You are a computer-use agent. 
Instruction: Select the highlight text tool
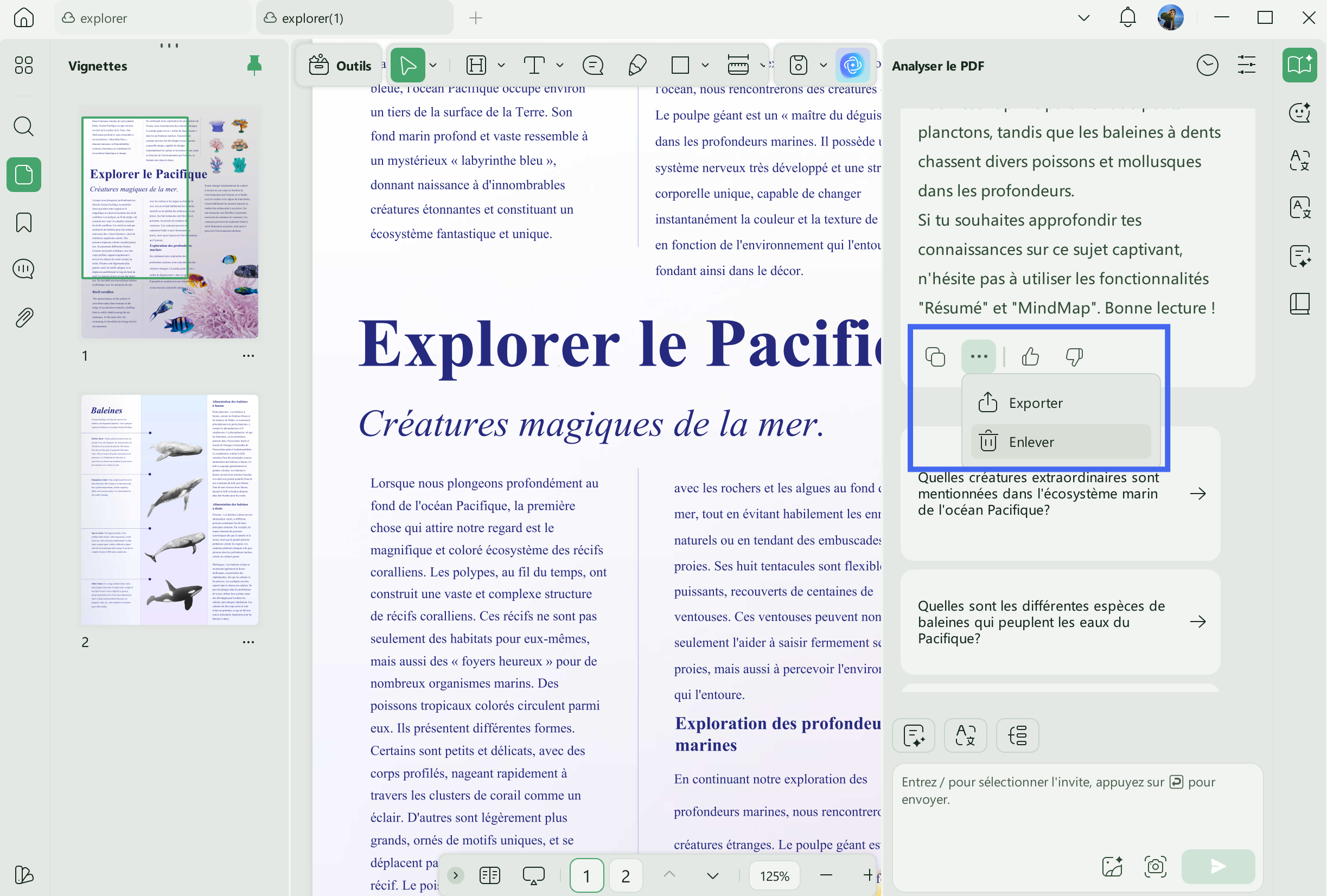pyautogui.click(x=476, y=66)
